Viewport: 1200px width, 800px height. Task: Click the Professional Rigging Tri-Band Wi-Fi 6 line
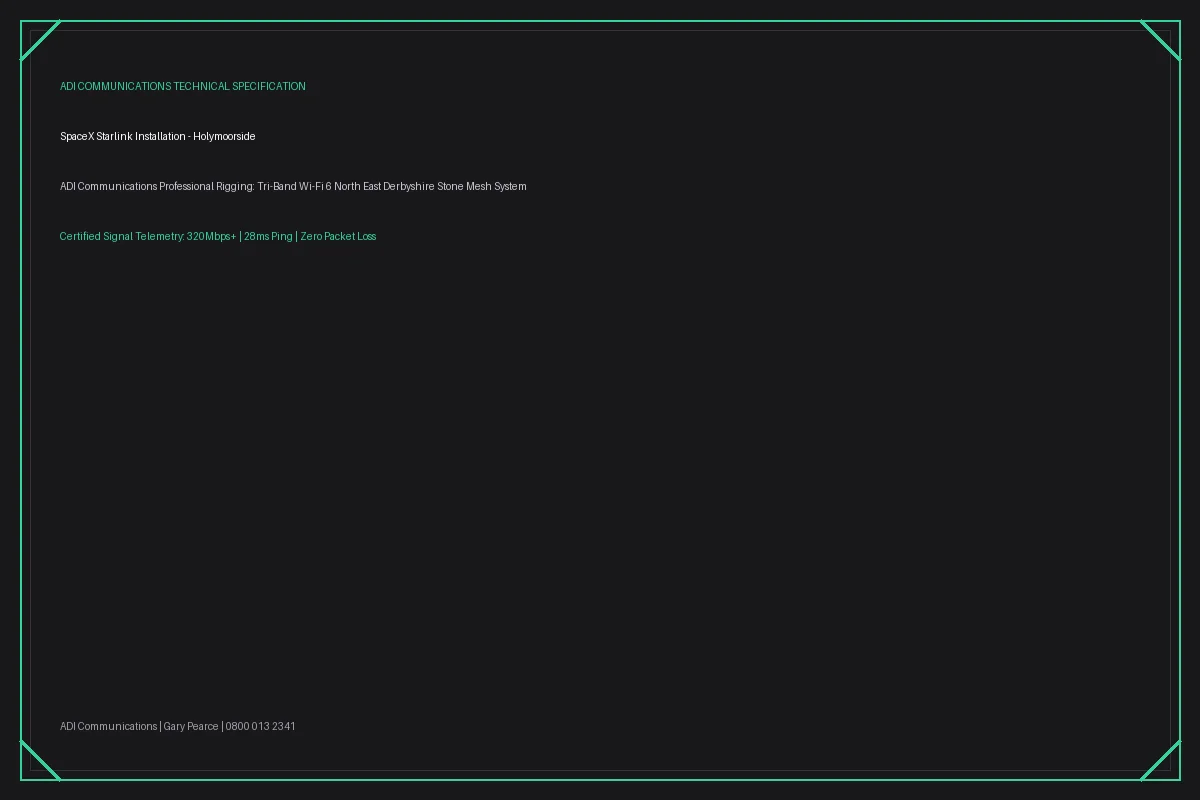pos(293,186)
